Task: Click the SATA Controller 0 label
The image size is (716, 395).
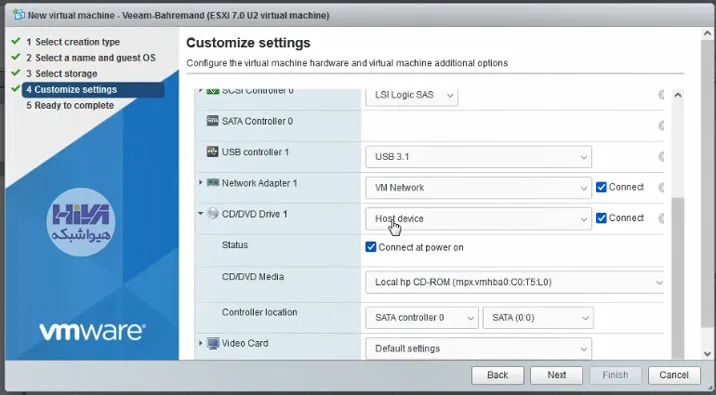Action: (x=257, y=121)
